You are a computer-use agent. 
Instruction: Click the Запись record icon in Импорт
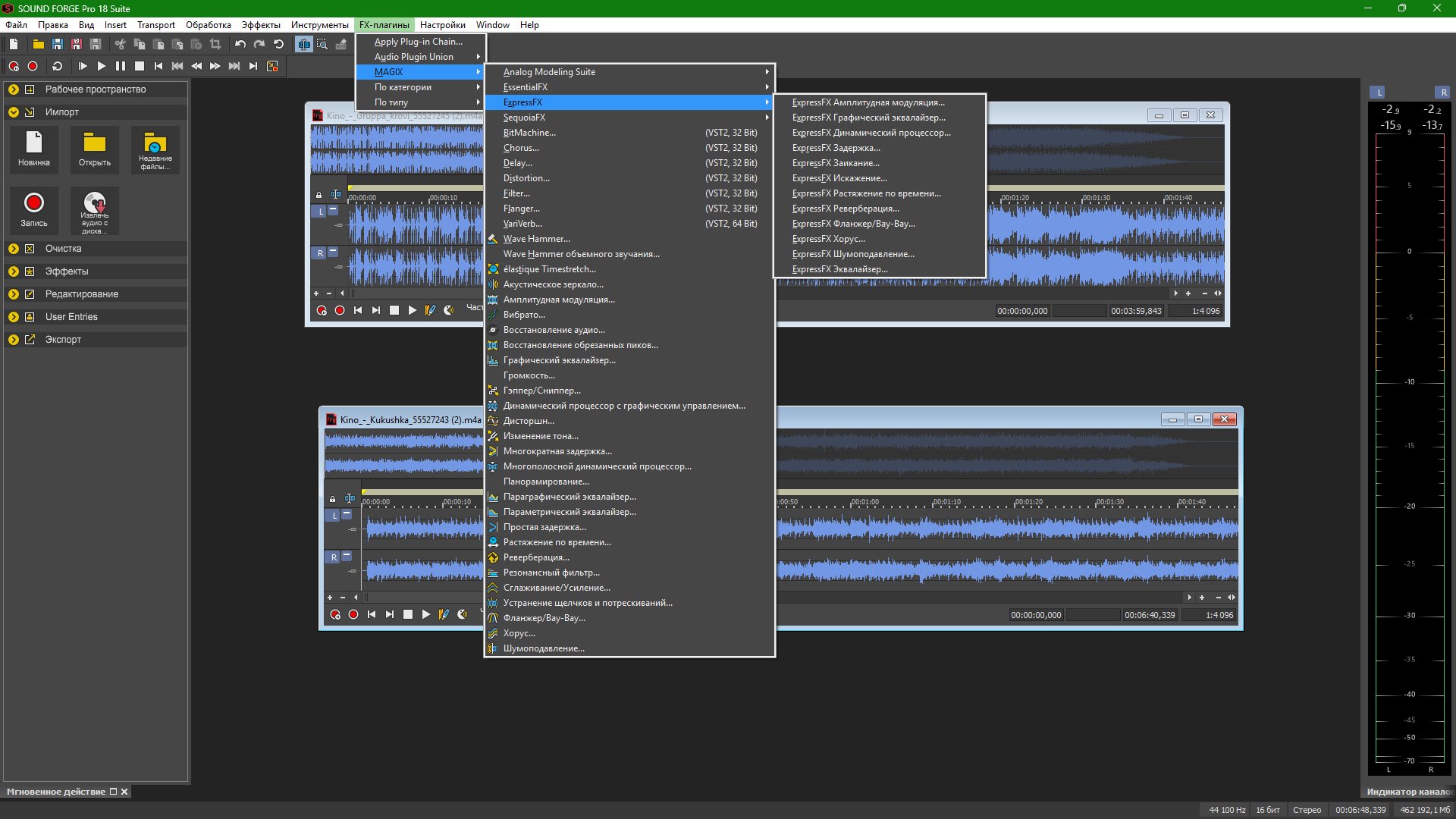[34, 203]
